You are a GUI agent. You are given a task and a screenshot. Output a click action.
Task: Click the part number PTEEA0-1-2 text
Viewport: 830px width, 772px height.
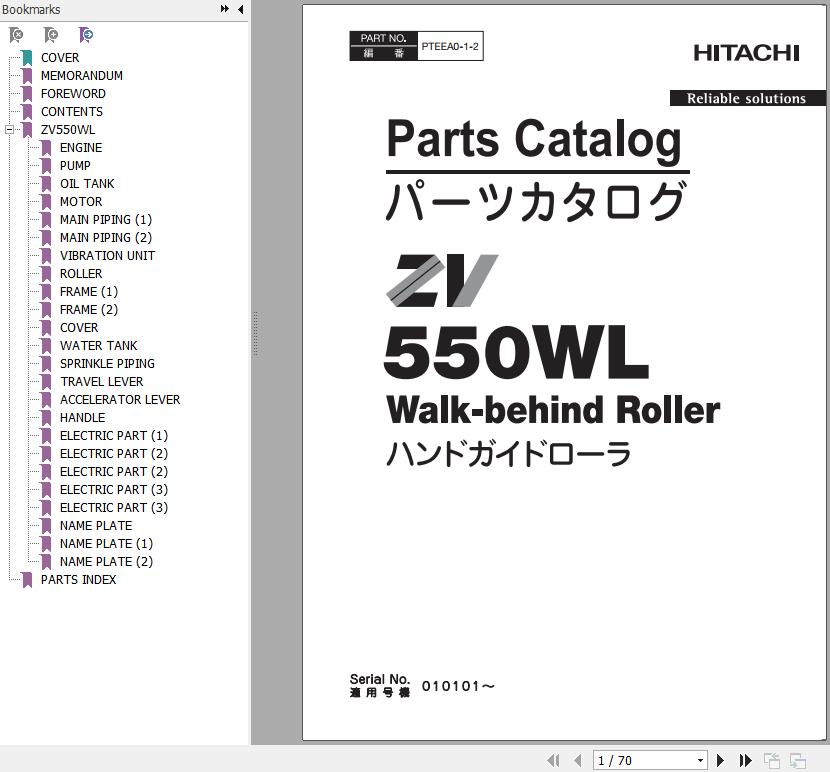(450, 47)
